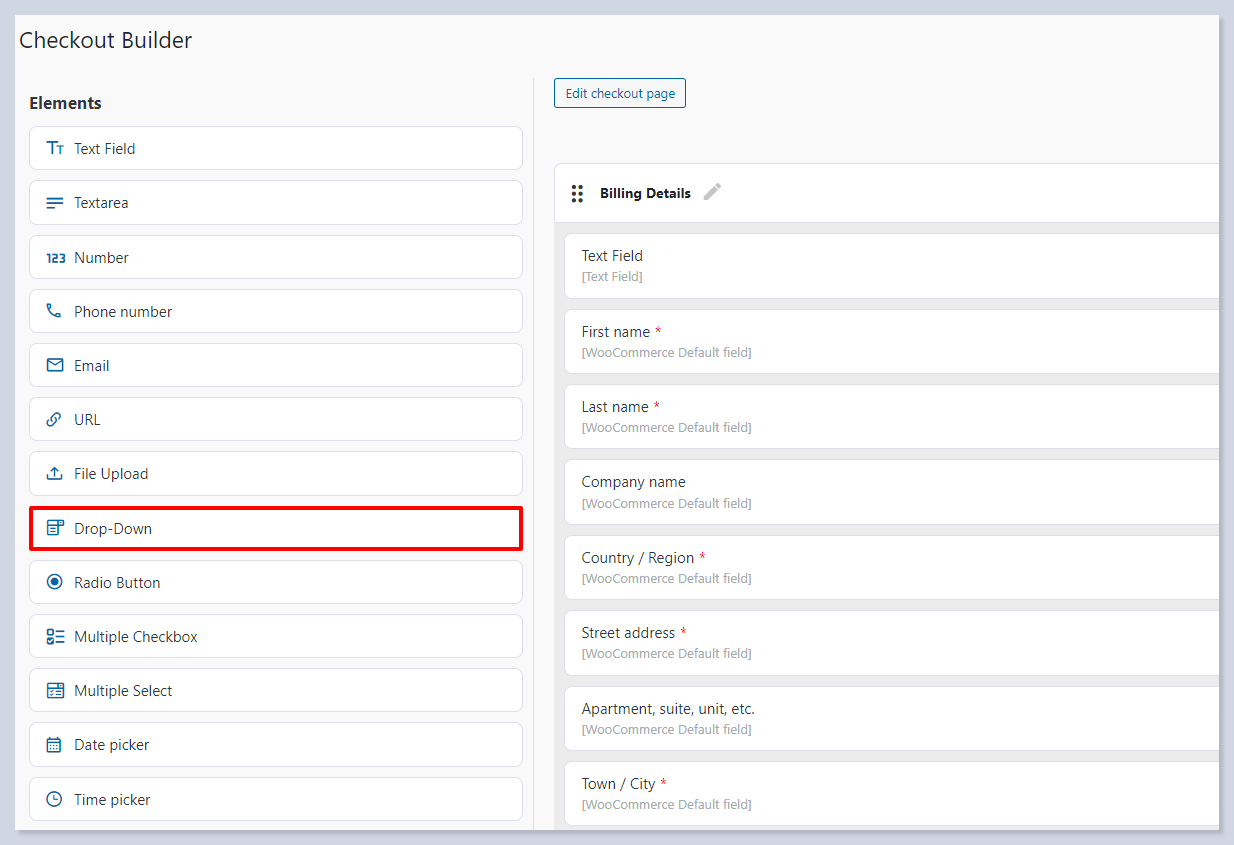
Task: Click the Phone number handset icon
Action: click(54, 311)
